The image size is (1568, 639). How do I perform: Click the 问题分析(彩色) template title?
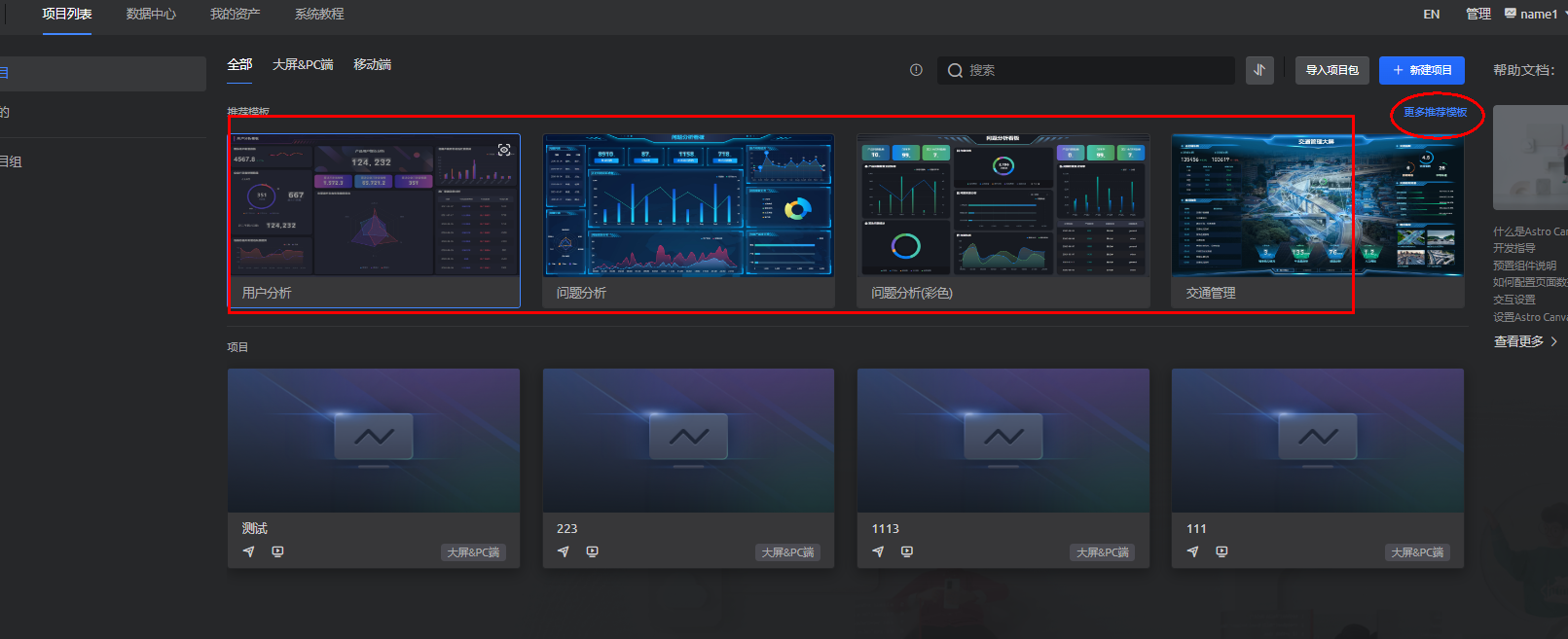(912, 293)
